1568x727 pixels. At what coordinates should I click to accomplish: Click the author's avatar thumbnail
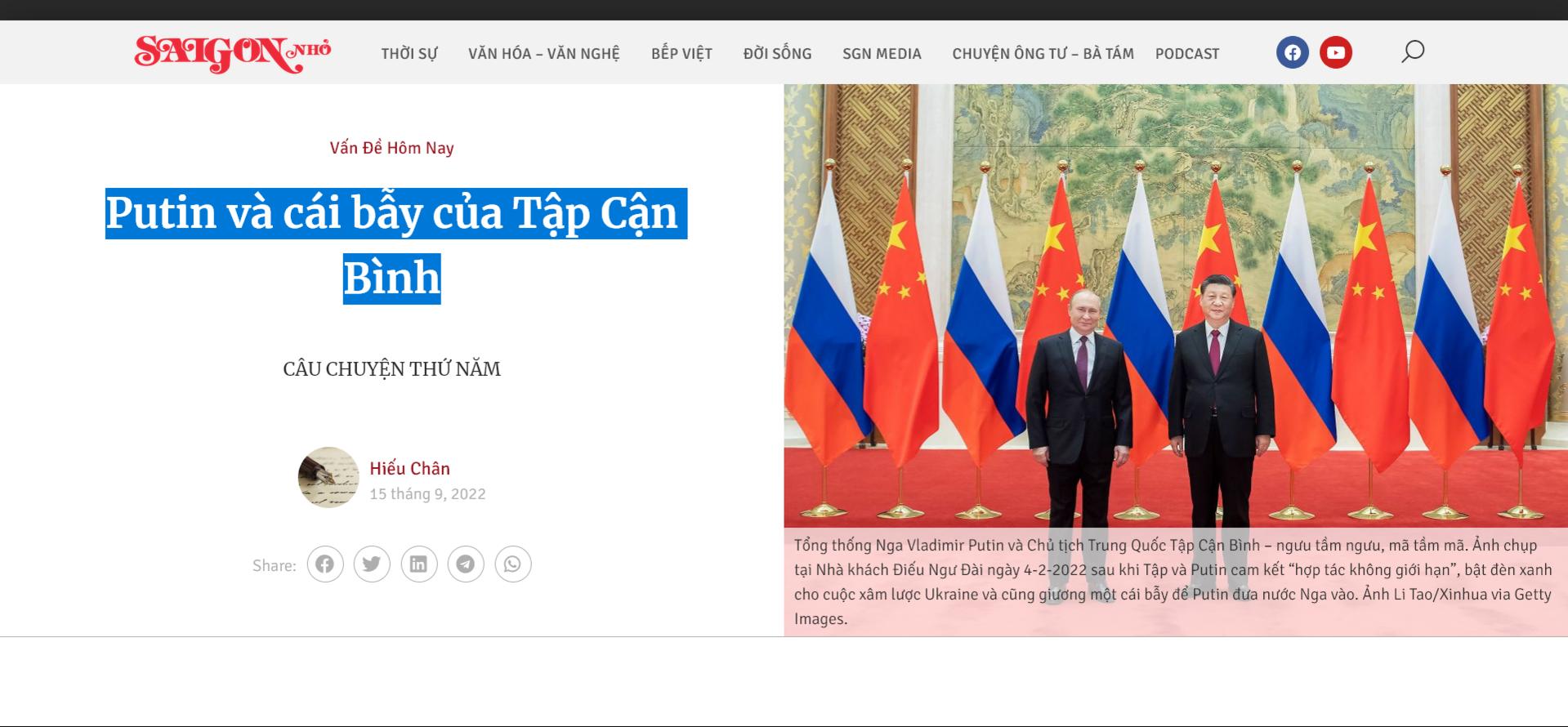(x=328, y=477)
